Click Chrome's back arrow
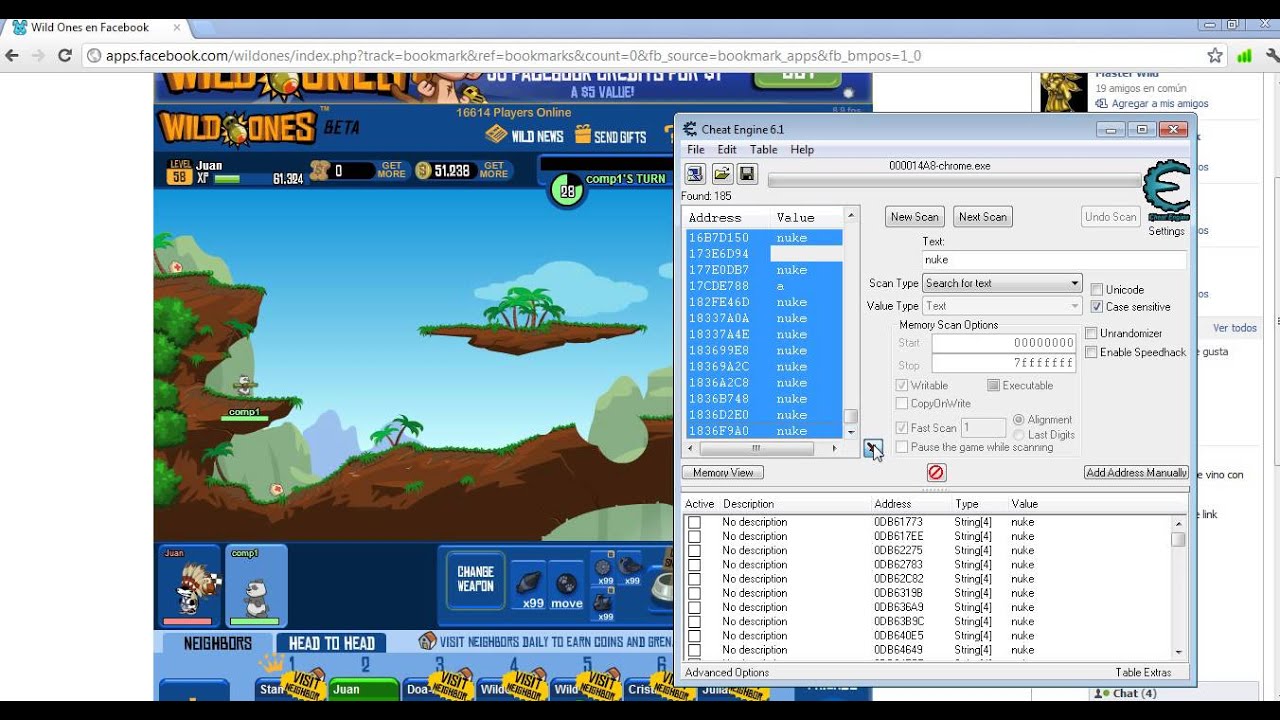Image resolution: width=1280 pixels, height=720 pixels. click(x=13, y=56)
